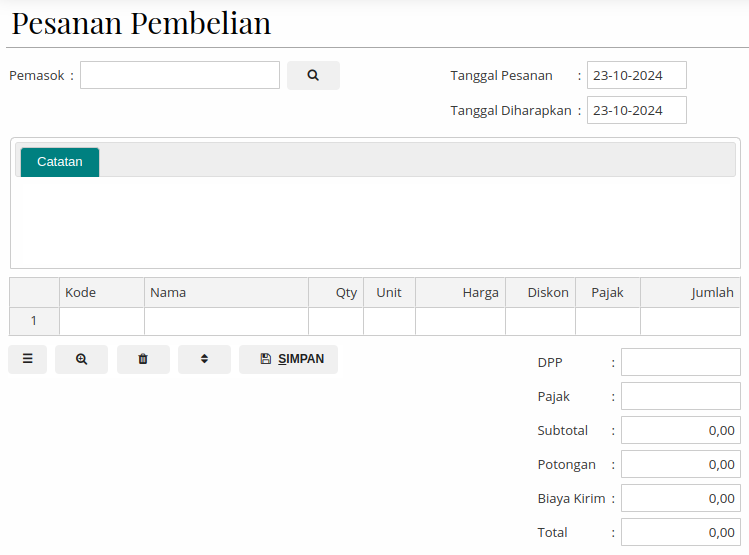Click the Qty column header

(x=336, y=292)
